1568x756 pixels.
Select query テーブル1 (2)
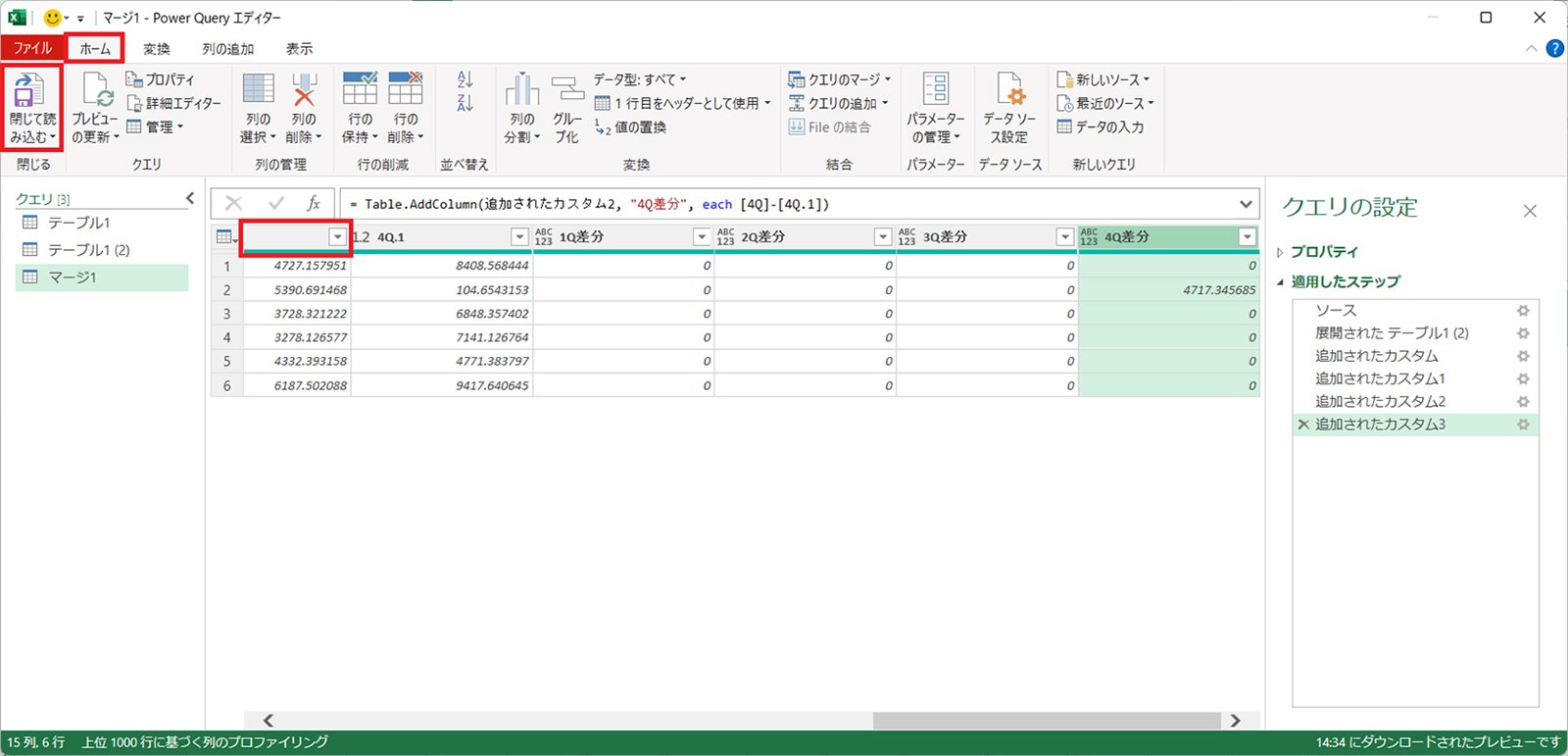(102, 250)
